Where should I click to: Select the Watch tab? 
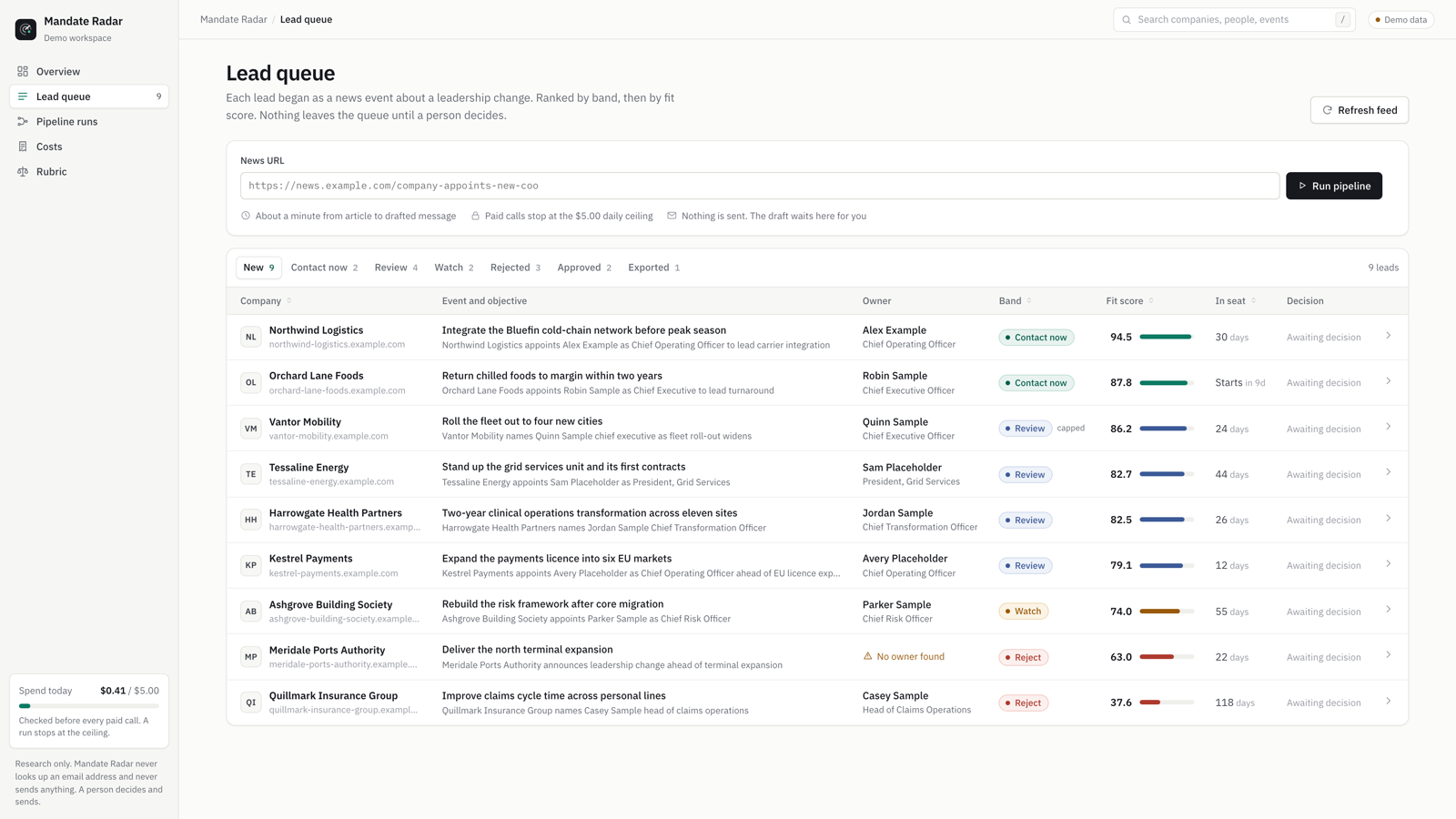point(454,268)
